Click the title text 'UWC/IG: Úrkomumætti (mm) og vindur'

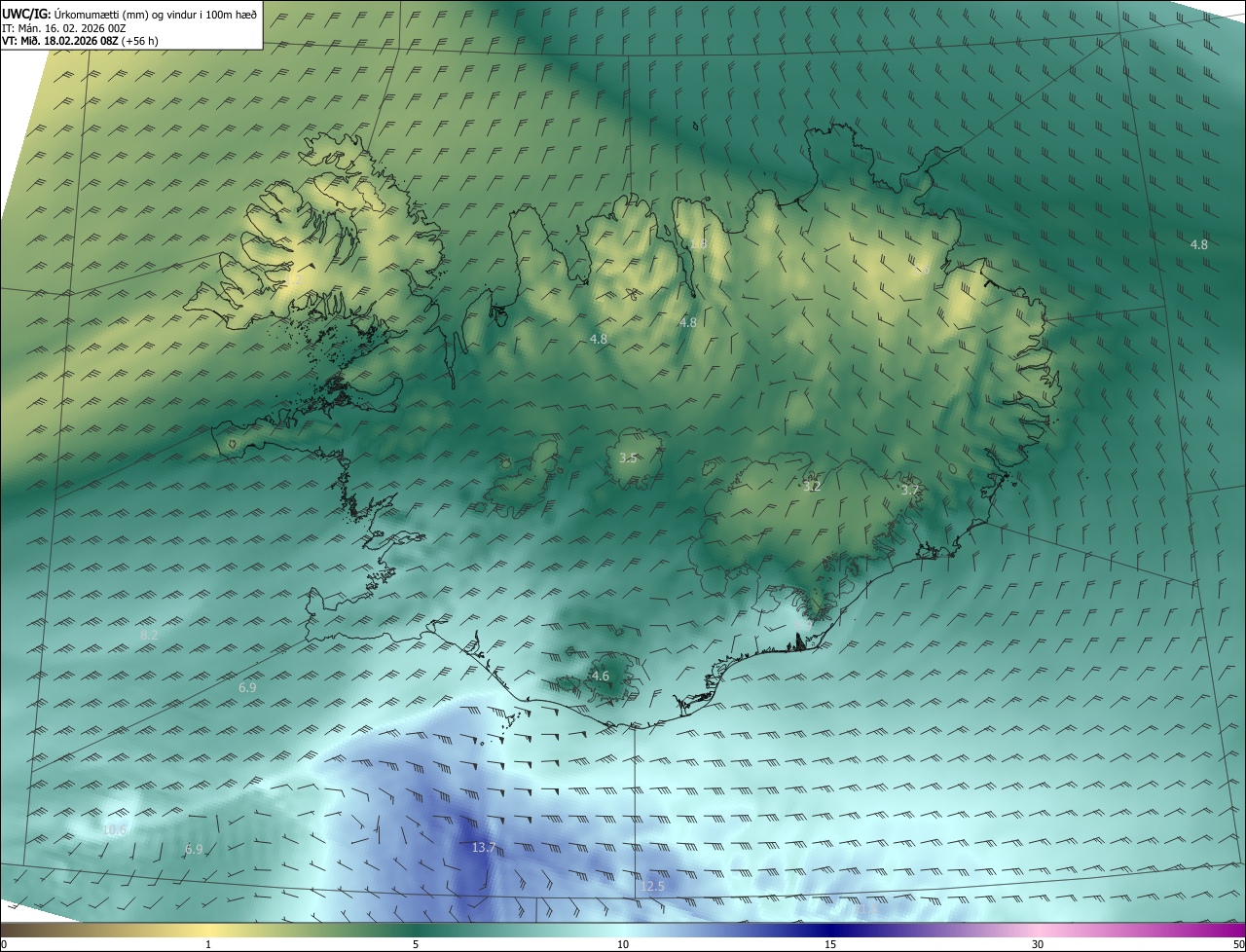point(97,13)
